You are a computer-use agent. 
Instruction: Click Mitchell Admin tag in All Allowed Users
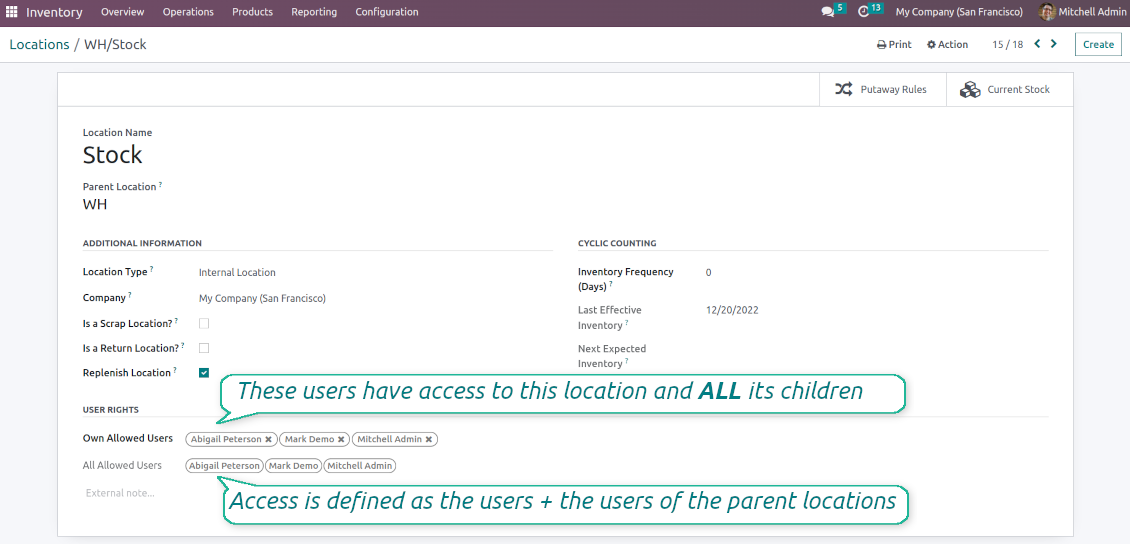[x=360, y=466]
